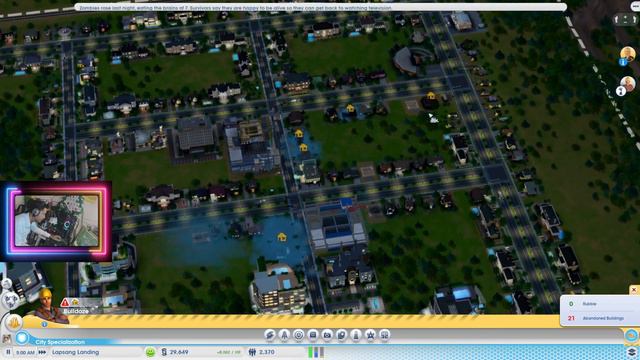Click the blue info icon below advisor
This screenshot has width=640, height=360.
[44, 324]
